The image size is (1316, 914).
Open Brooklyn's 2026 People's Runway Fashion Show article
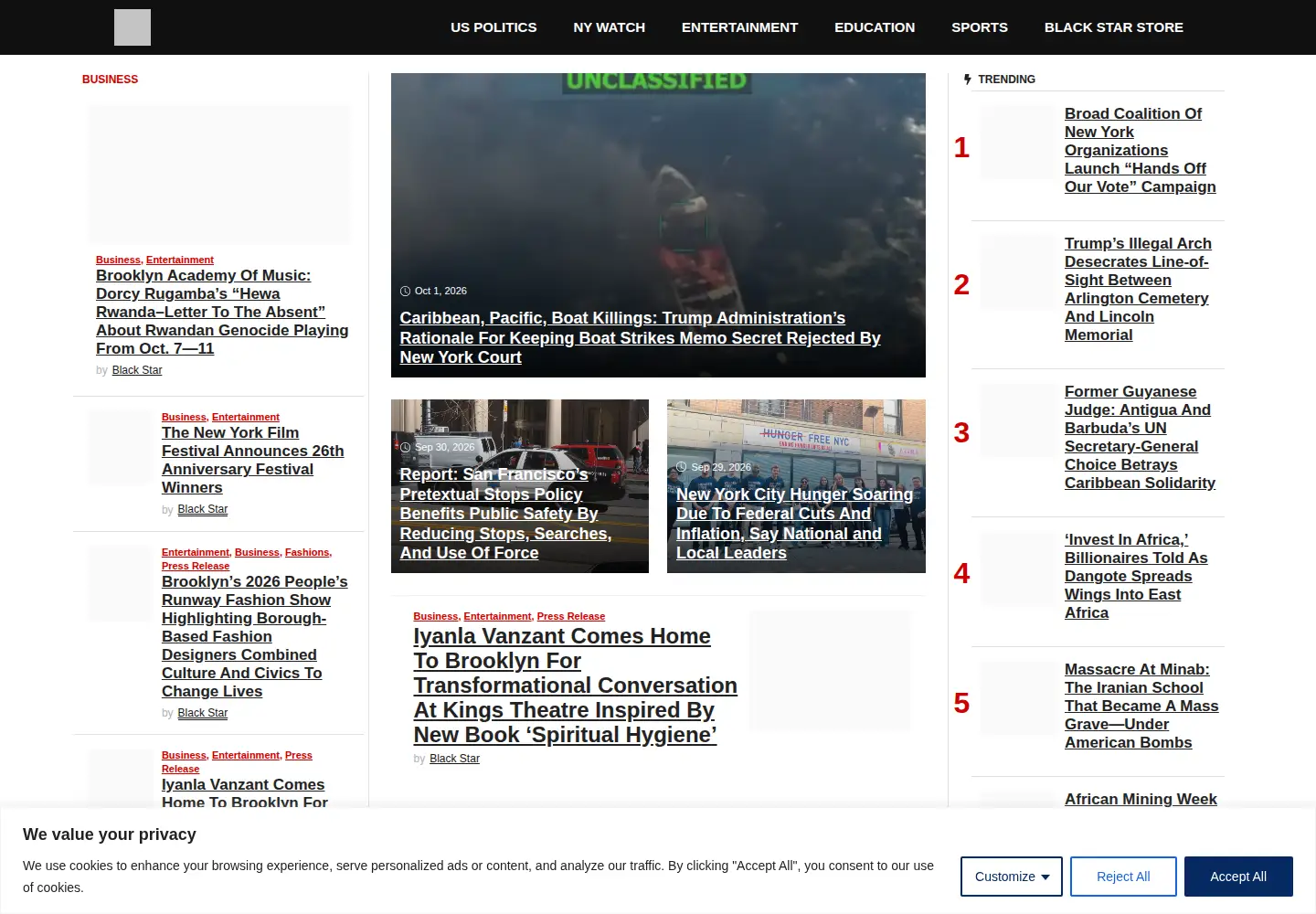(x=255, y=636)
